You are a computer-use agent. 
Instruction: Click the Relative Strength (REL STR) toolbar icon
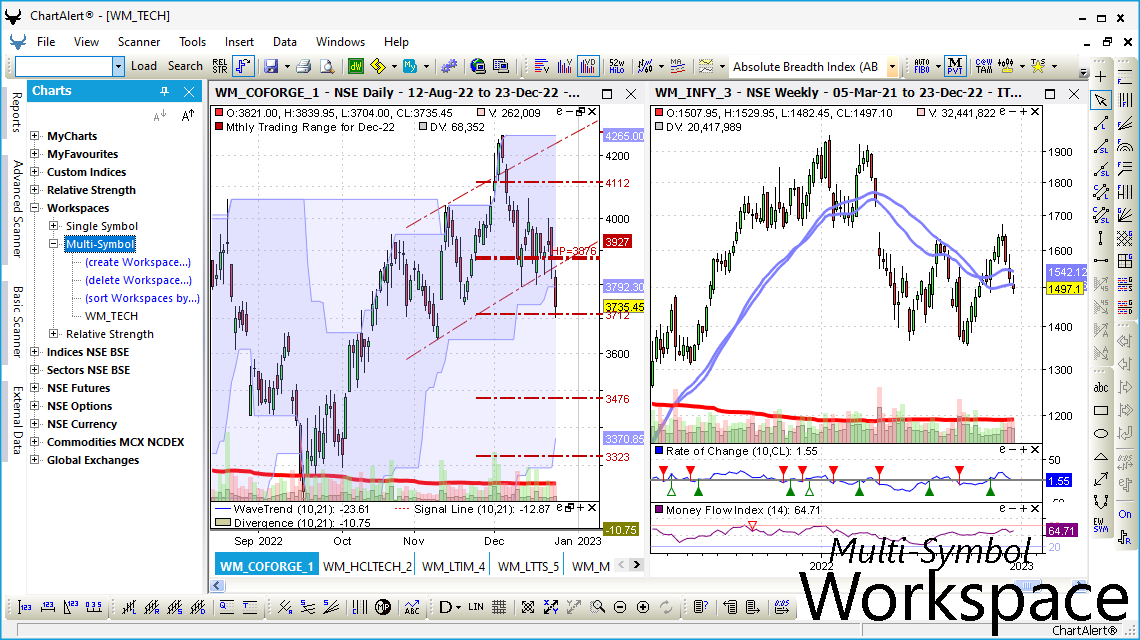[220, 66]
